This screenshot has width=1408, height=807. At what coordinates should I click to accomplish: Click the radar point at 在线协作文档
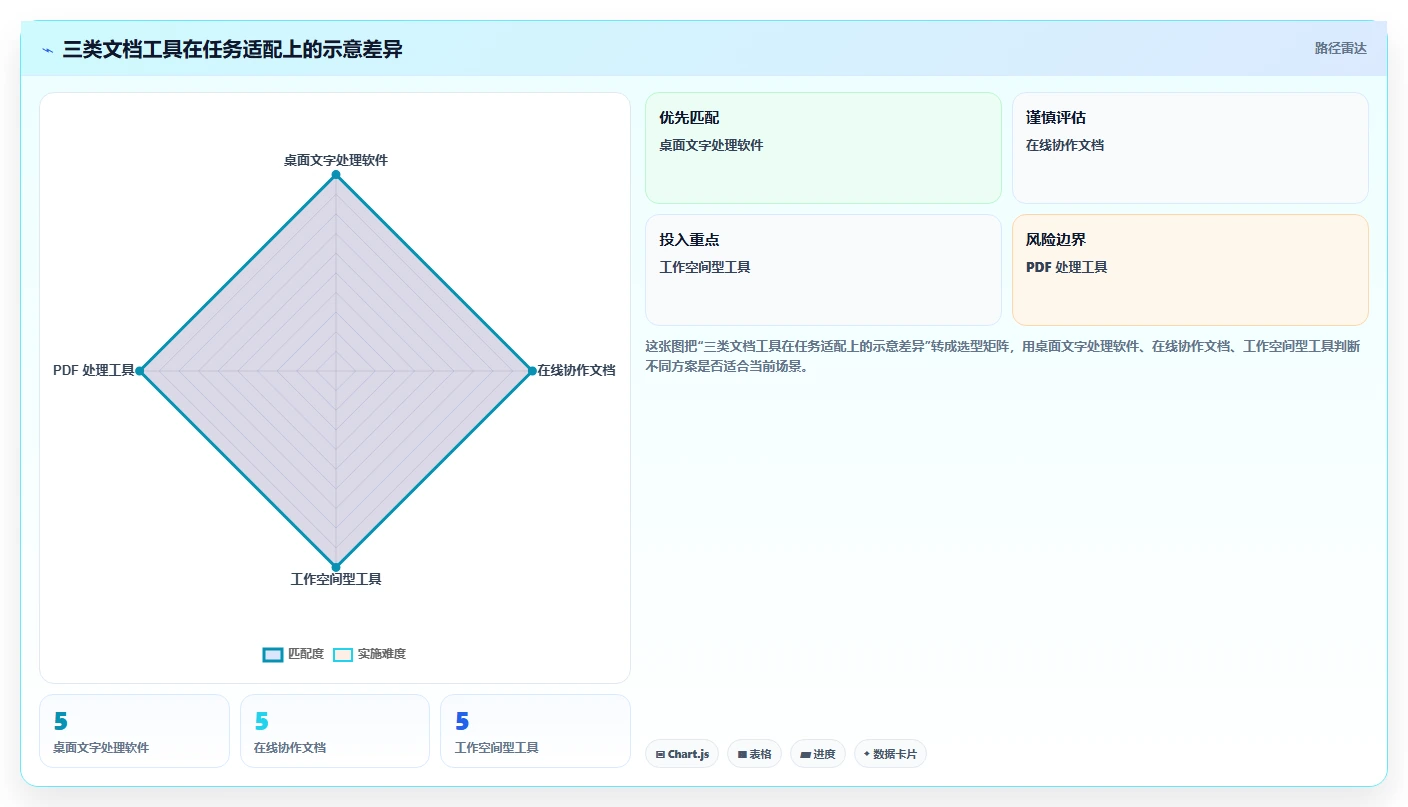coord(532,371)
